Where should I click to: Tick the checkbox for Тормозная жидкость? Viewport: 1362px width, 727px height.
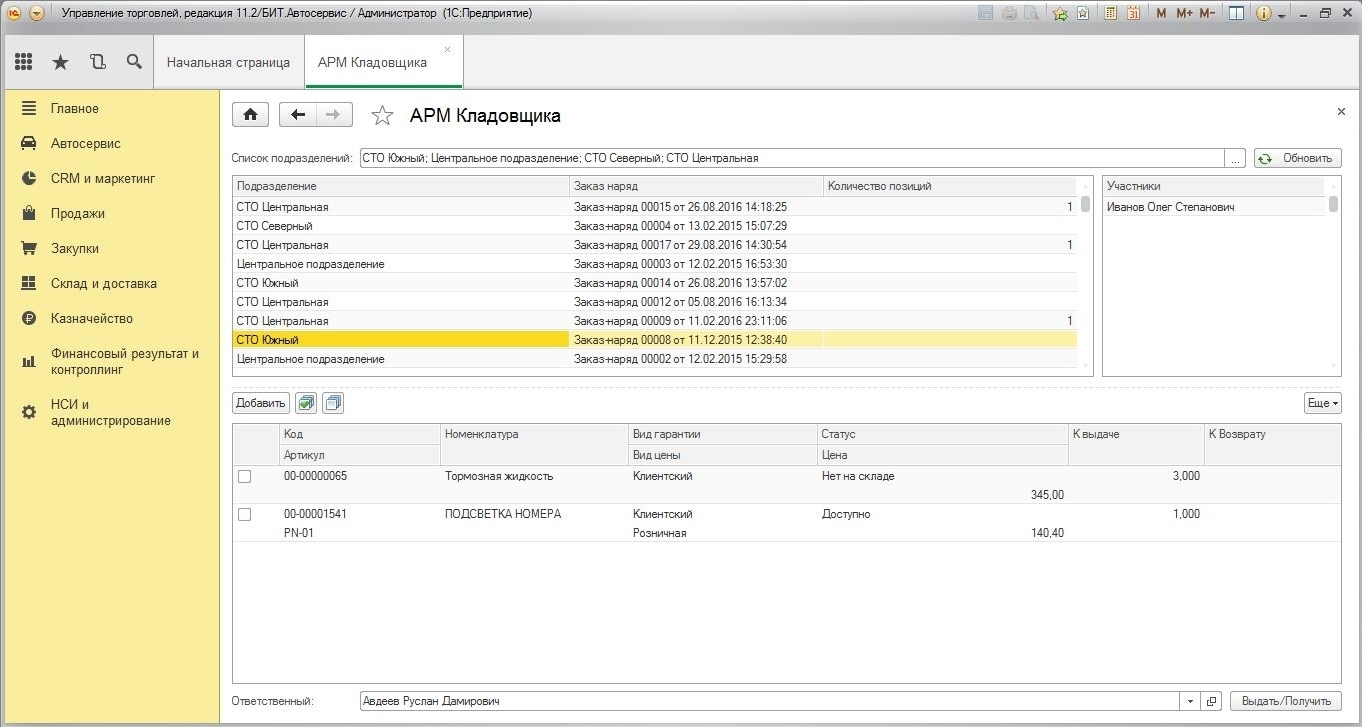coord(245,477)
